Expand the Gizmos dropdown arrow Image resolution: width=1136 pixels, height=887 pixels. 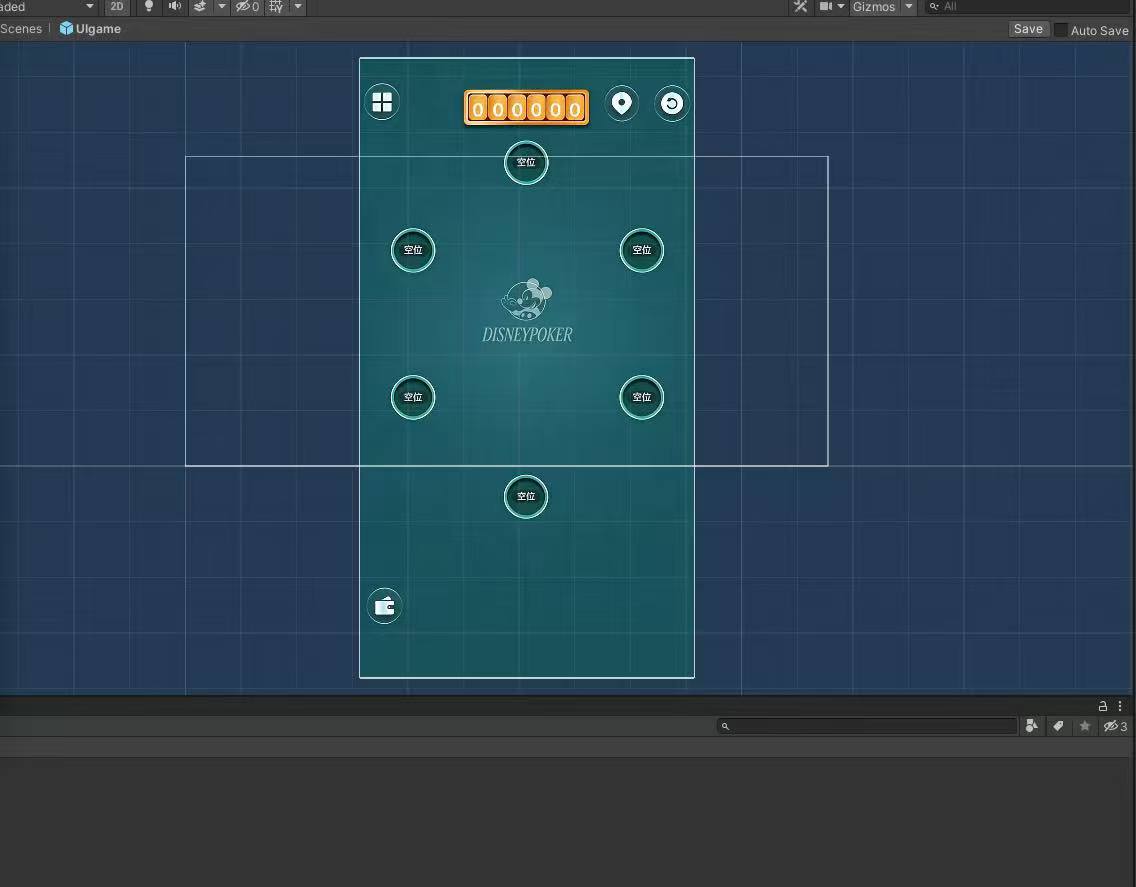(x=909, y=7)
